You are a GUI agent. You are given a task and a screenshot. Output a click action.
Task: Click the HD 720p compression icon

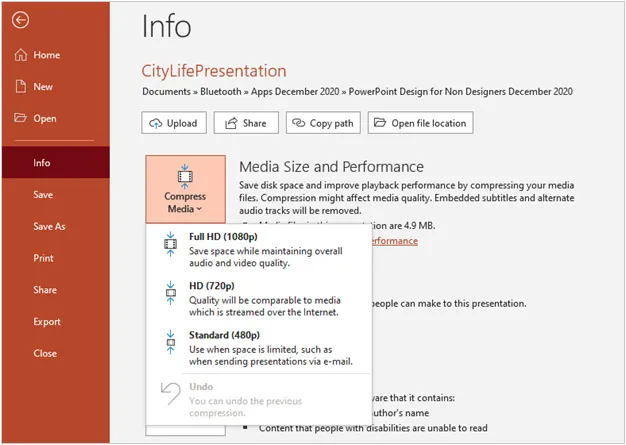170,293
